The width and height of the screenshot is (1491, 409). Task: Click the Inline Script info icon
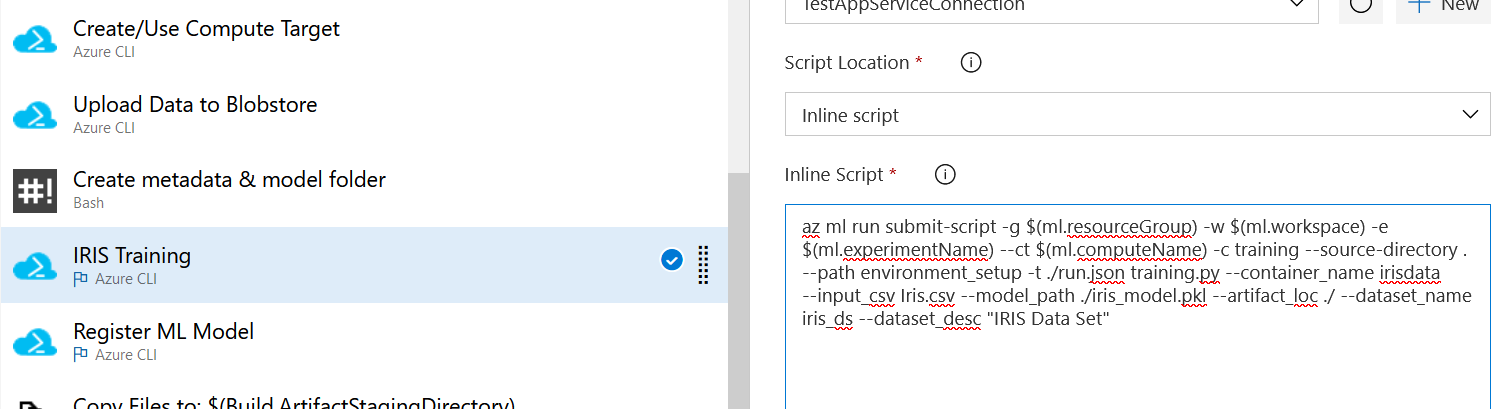click(x=944, y=174)
